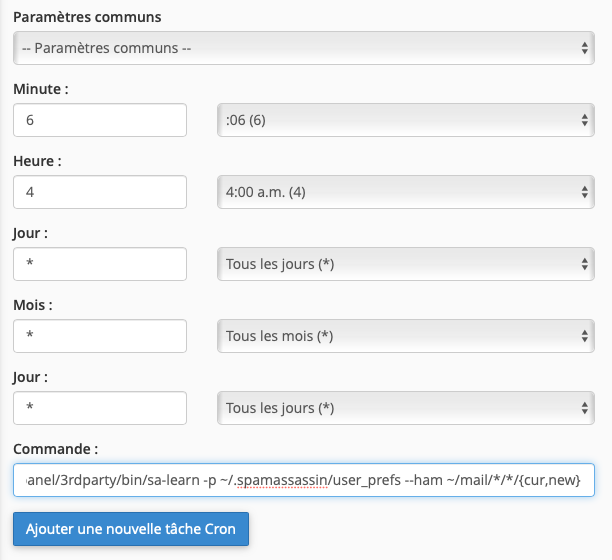The height and width of the screenshot is (560, 612).
Task: Click Ajouter une nouvelle tâche Cron
Action: (131, 529)
